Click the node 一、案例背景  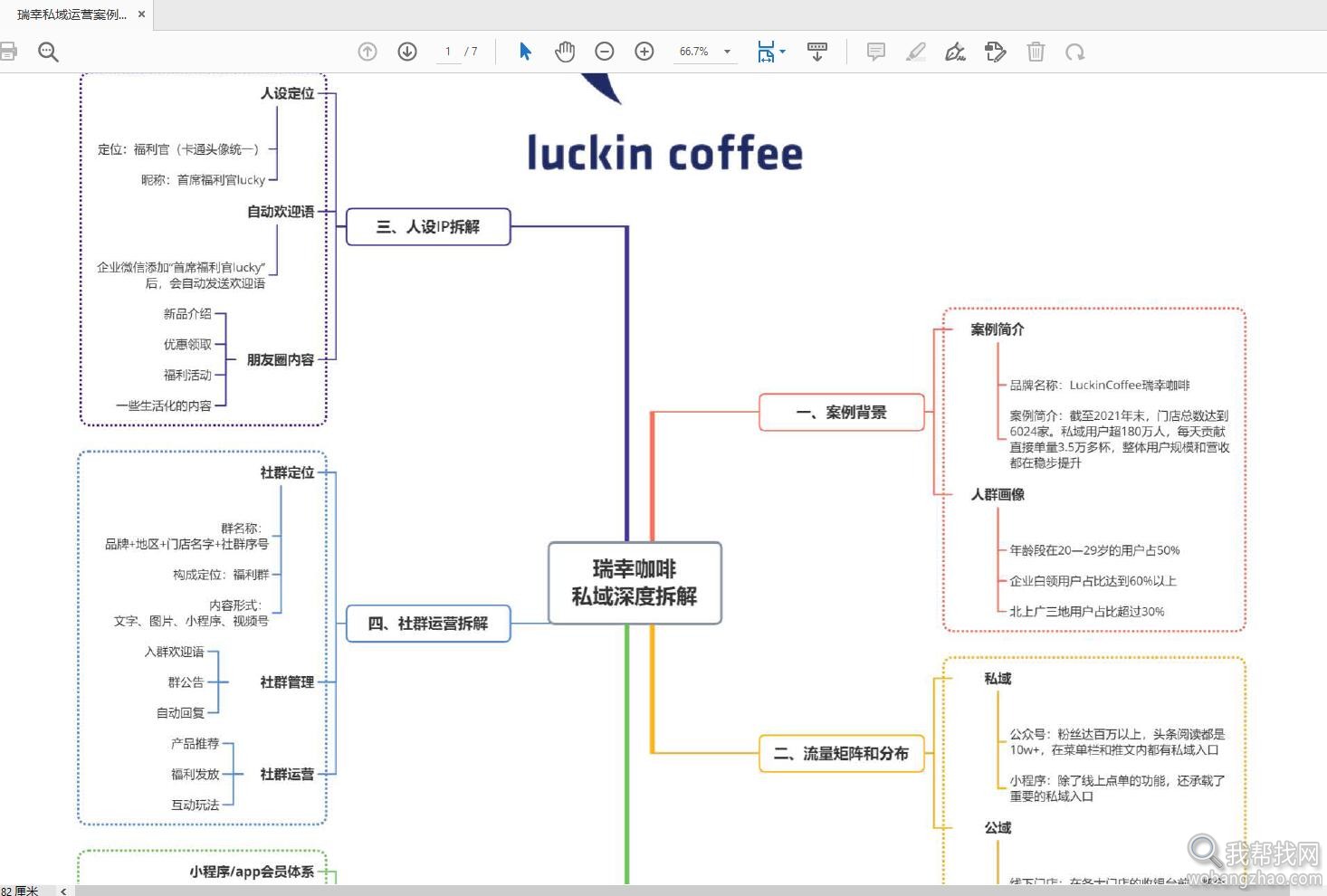(842, 413)
